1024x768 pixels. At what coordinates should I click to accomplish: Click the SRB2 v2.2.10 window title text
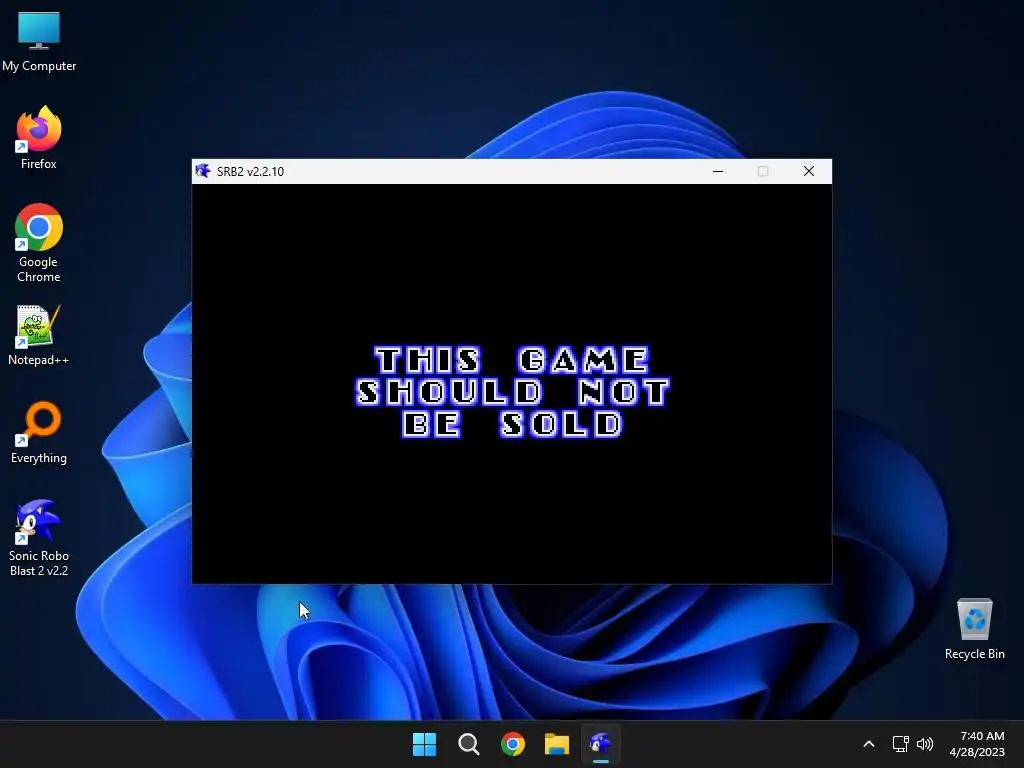[x=250, y=172]
